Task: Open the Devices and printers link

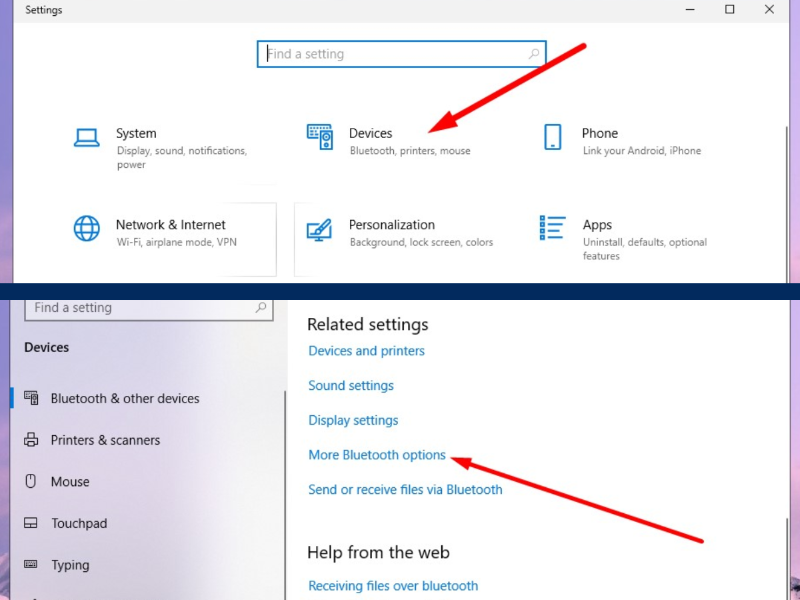Action: (x=366, y=351)
